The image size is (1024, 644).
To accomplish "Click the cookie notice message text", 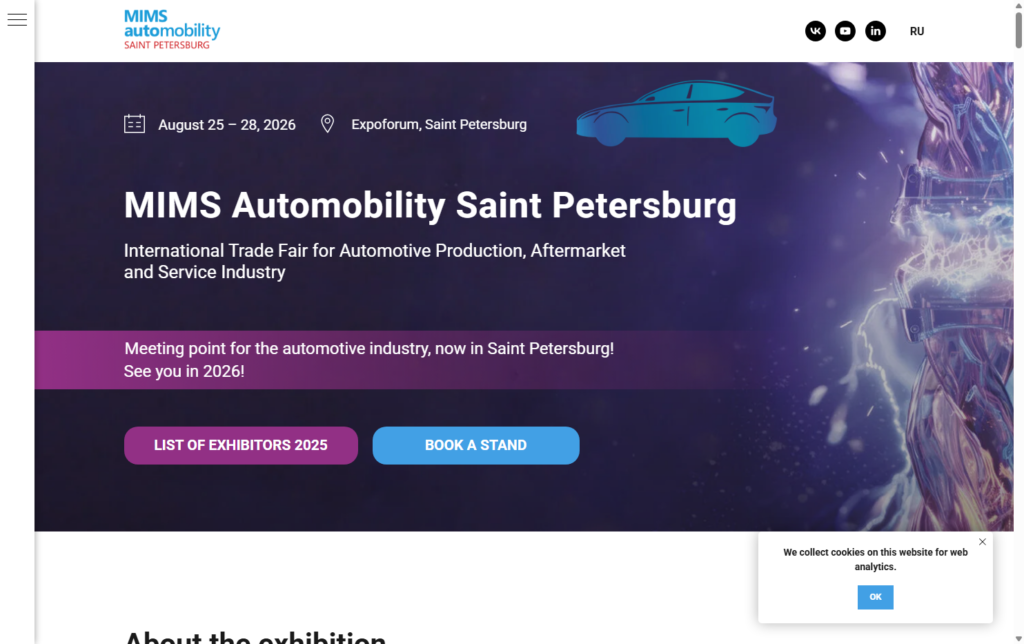I will coord(875,559).
